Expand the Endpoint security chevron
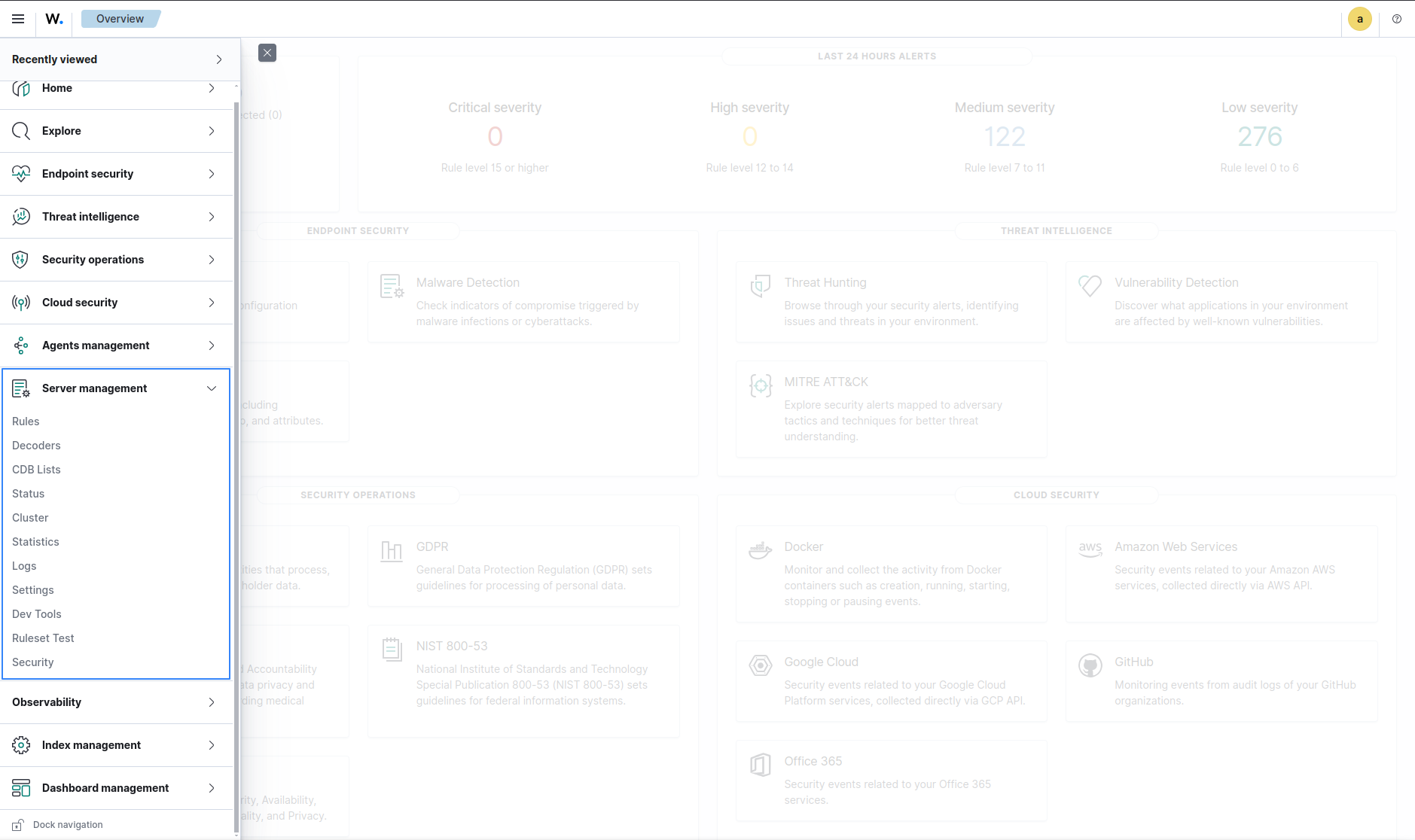This screenshot has width=1415, height=840. [x=212, y=174]
